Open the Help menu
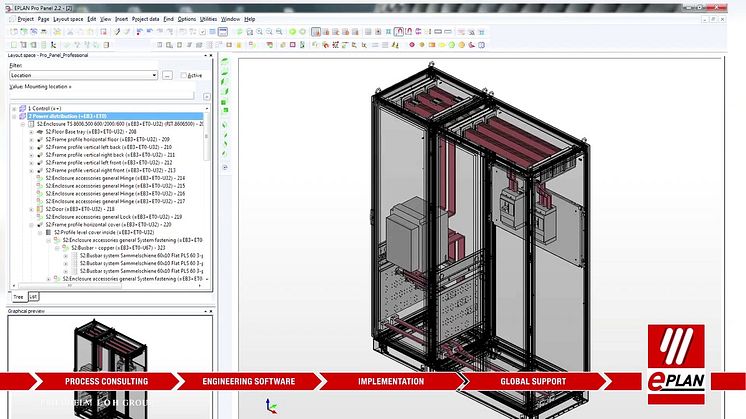746x419 pixels. (x=249, y=19)
